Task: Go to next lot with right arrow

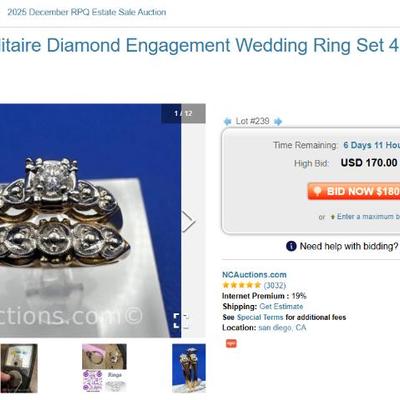Action: 278,122
